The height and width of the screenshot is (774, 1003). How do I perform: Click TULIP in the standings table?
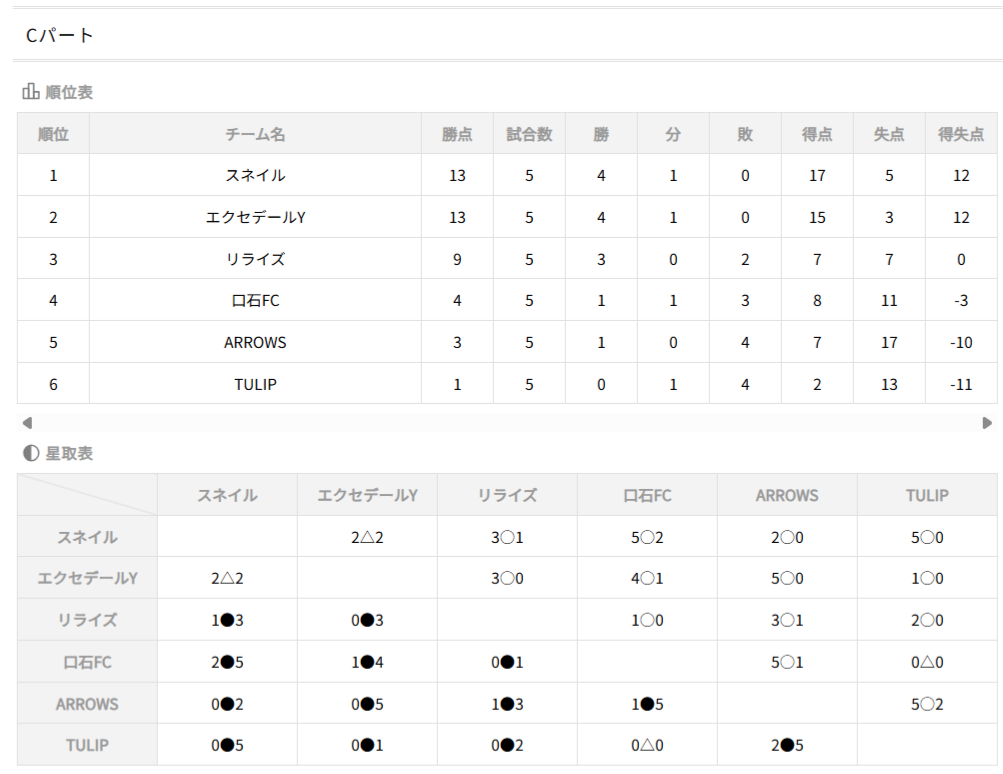coord(255,385)
